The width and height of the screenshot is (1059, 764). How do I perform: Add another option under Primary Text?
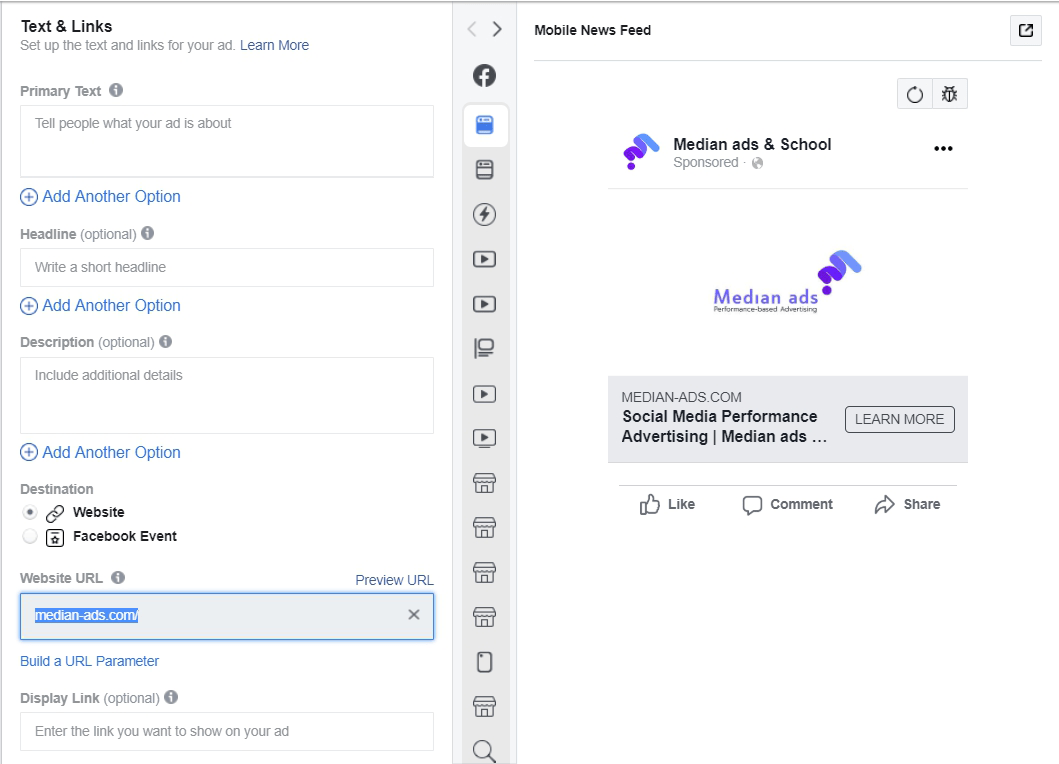pos(101,197)
